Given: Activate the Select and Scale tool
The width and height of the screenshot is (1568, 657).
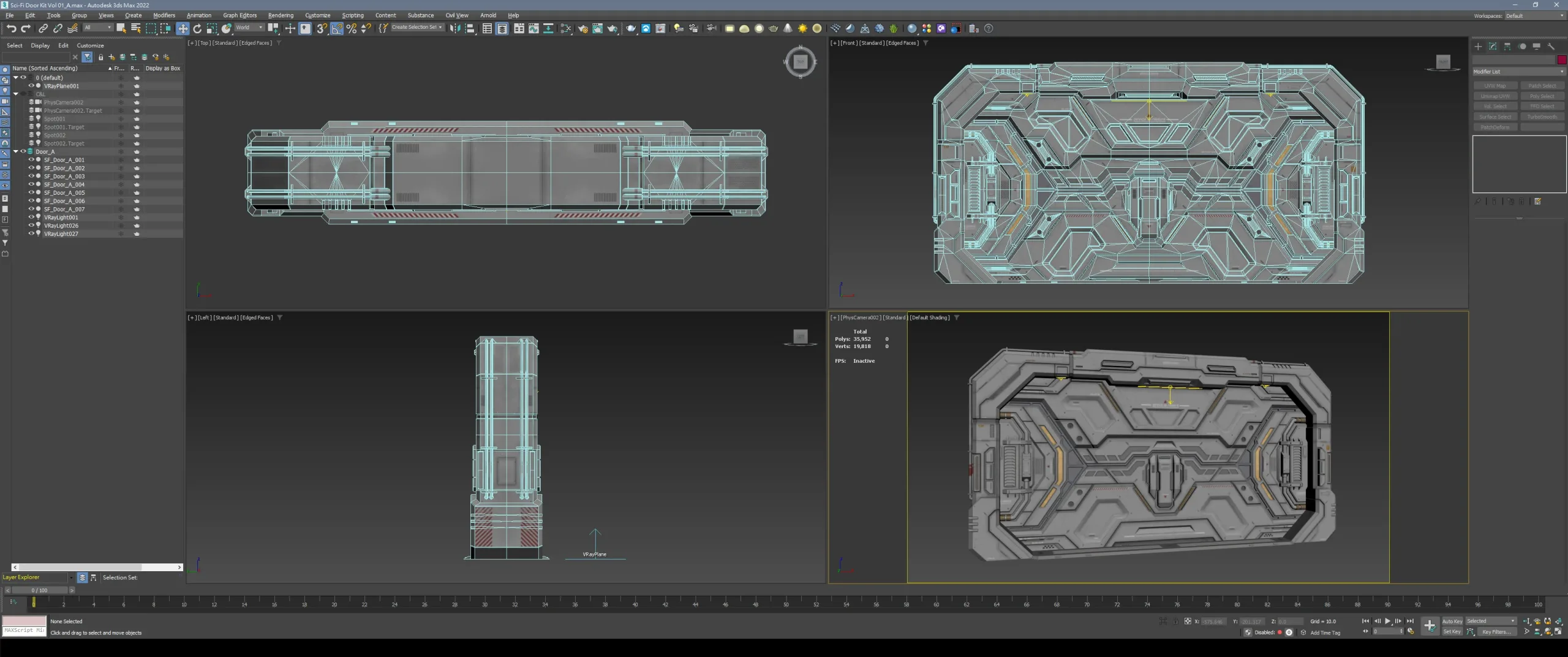Looking at the screenshot, I should point(211,28).
